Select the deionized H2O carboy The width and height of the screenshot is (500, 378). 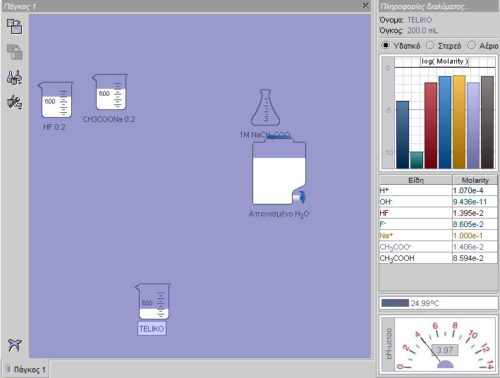(x=279, y=171)
